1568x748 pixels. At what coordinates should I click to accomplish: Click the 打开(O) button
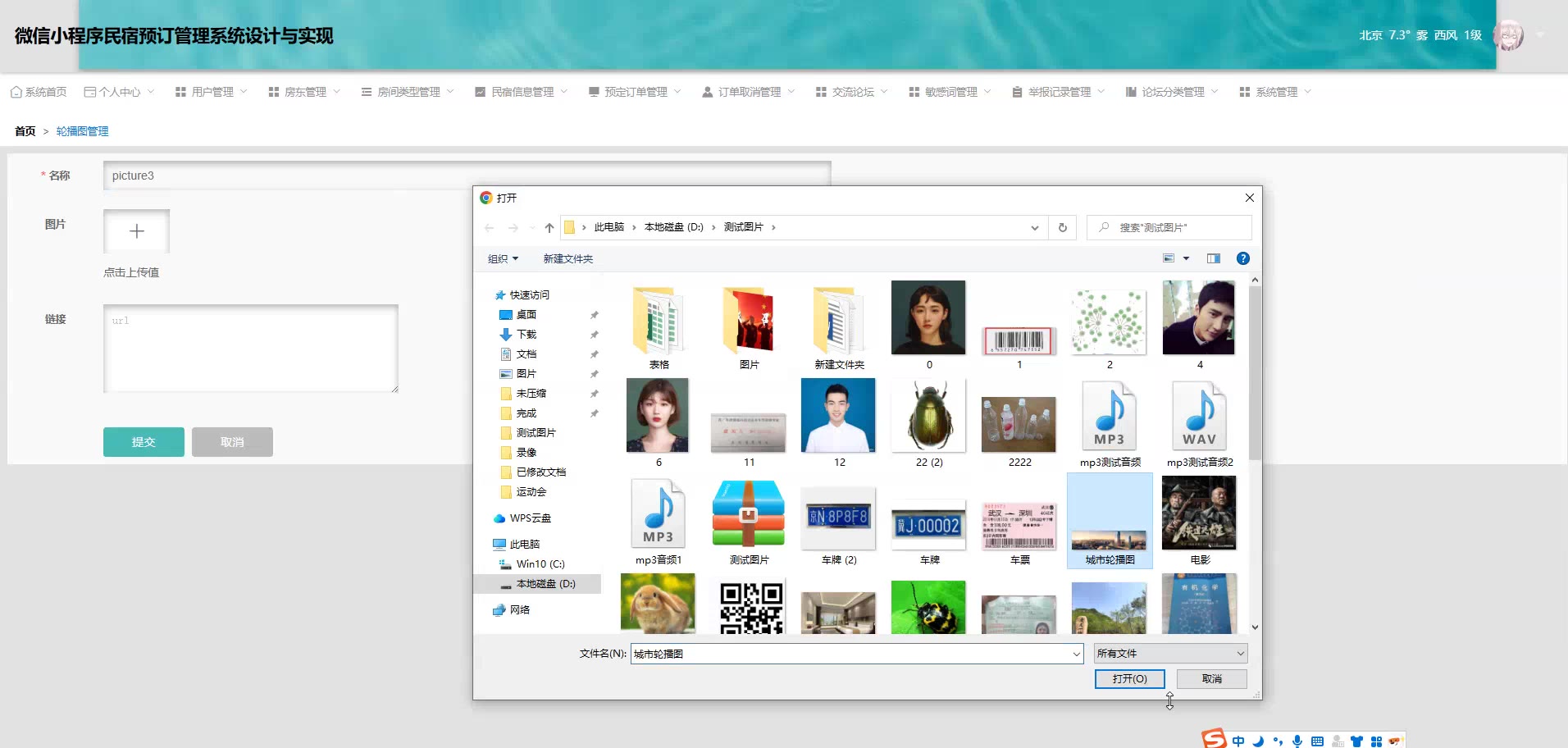point(1129,679)
